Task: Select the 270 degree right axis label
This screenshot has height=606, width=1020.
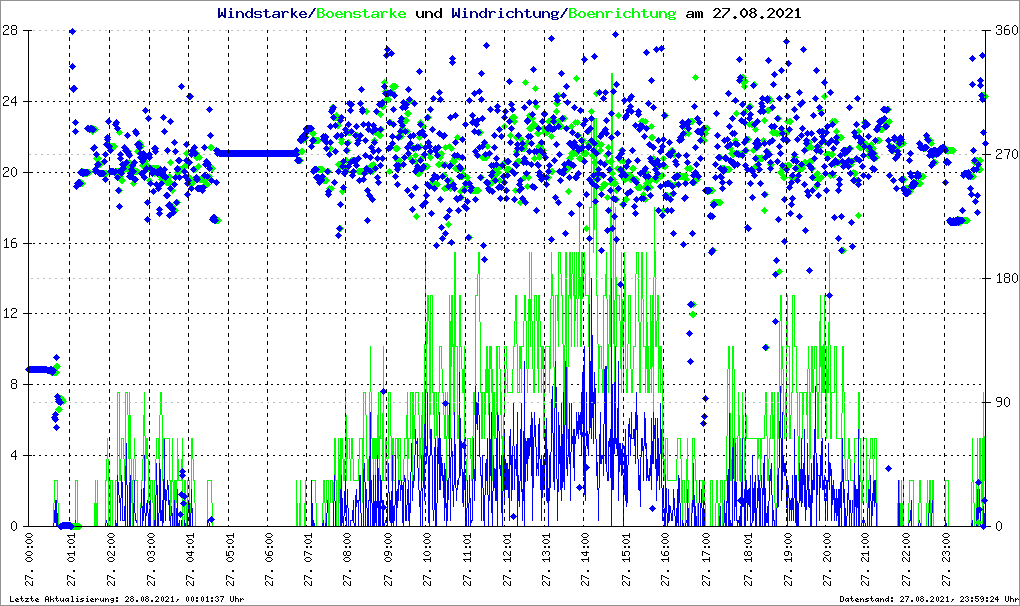Action: [x=1004, y=154]
